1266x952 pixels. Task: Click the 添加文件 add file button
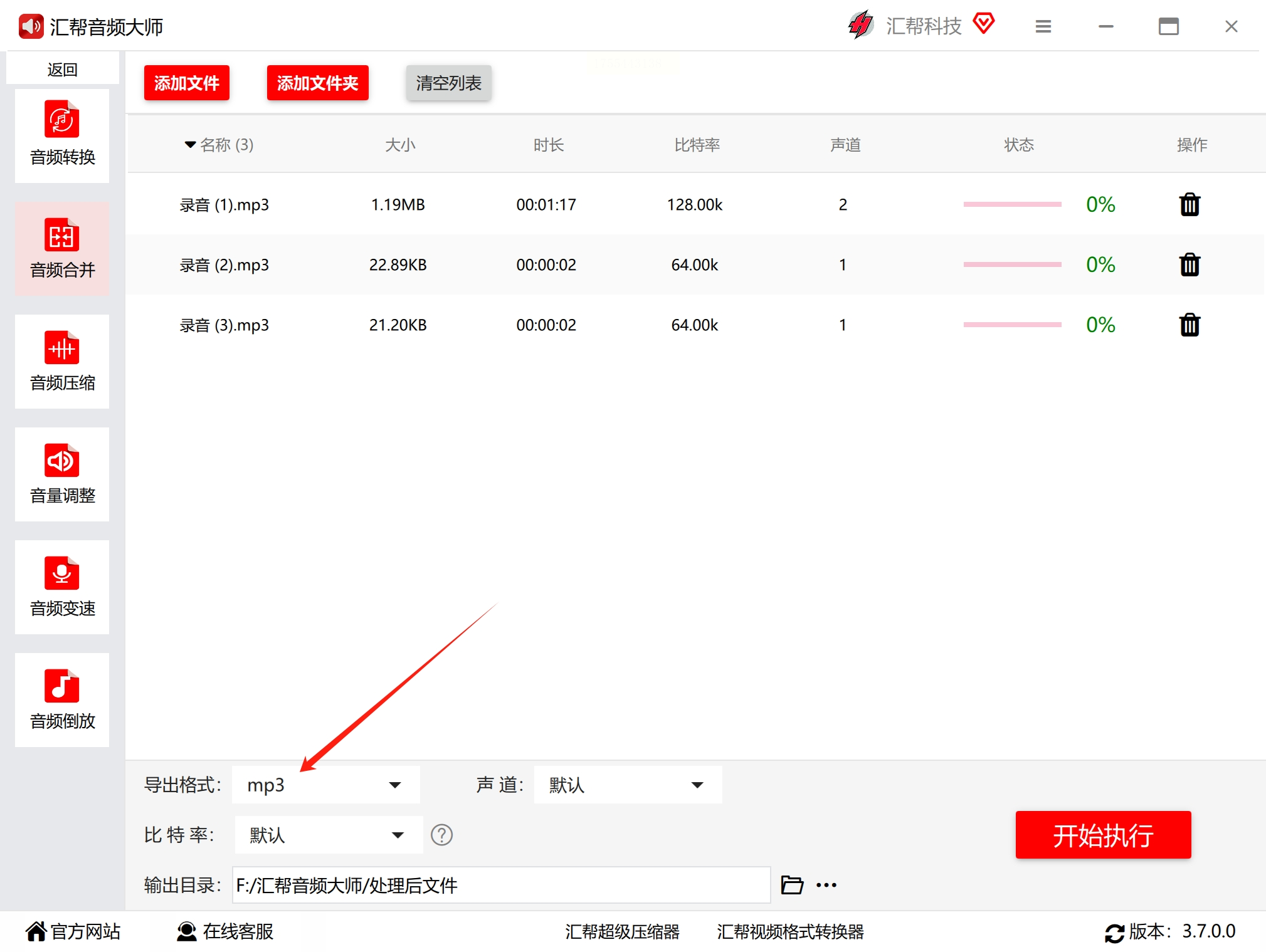pyautogui.click(x=186, y=82)
